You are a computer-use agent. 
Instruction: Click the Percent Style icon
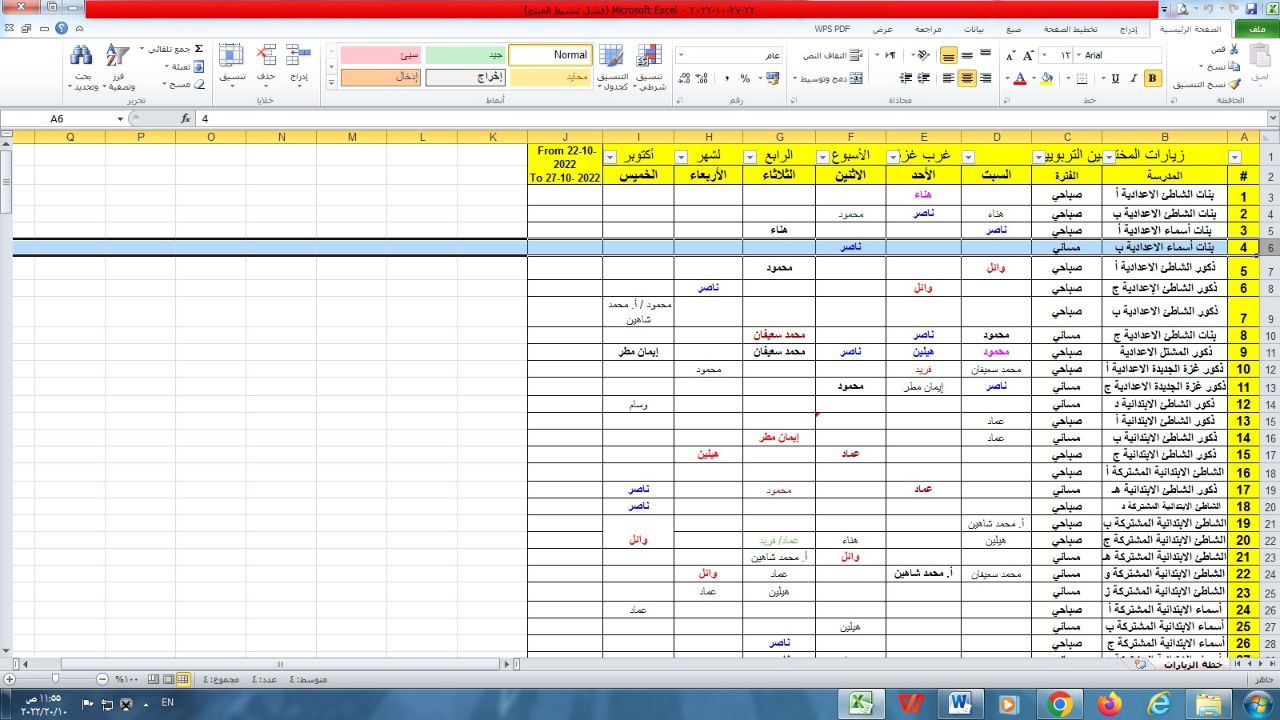[745, 78]
